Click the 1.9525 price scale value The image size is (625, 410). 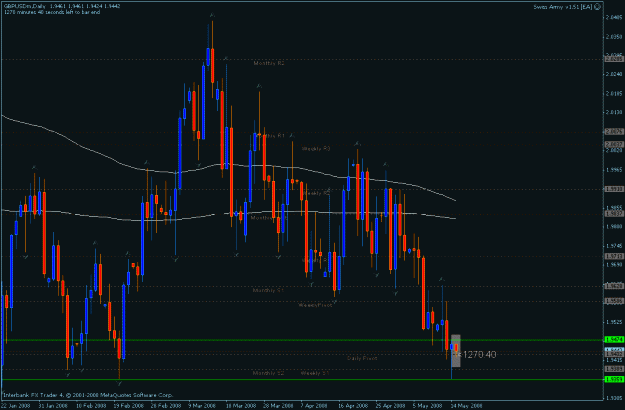[614, 322]
